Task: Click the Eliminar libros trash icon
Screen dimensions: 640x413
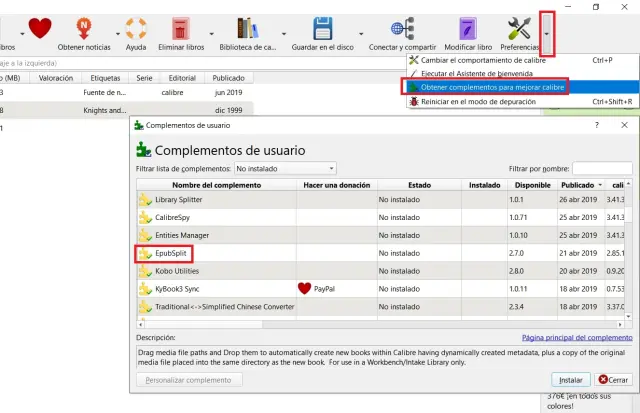Action: point(181,26)
